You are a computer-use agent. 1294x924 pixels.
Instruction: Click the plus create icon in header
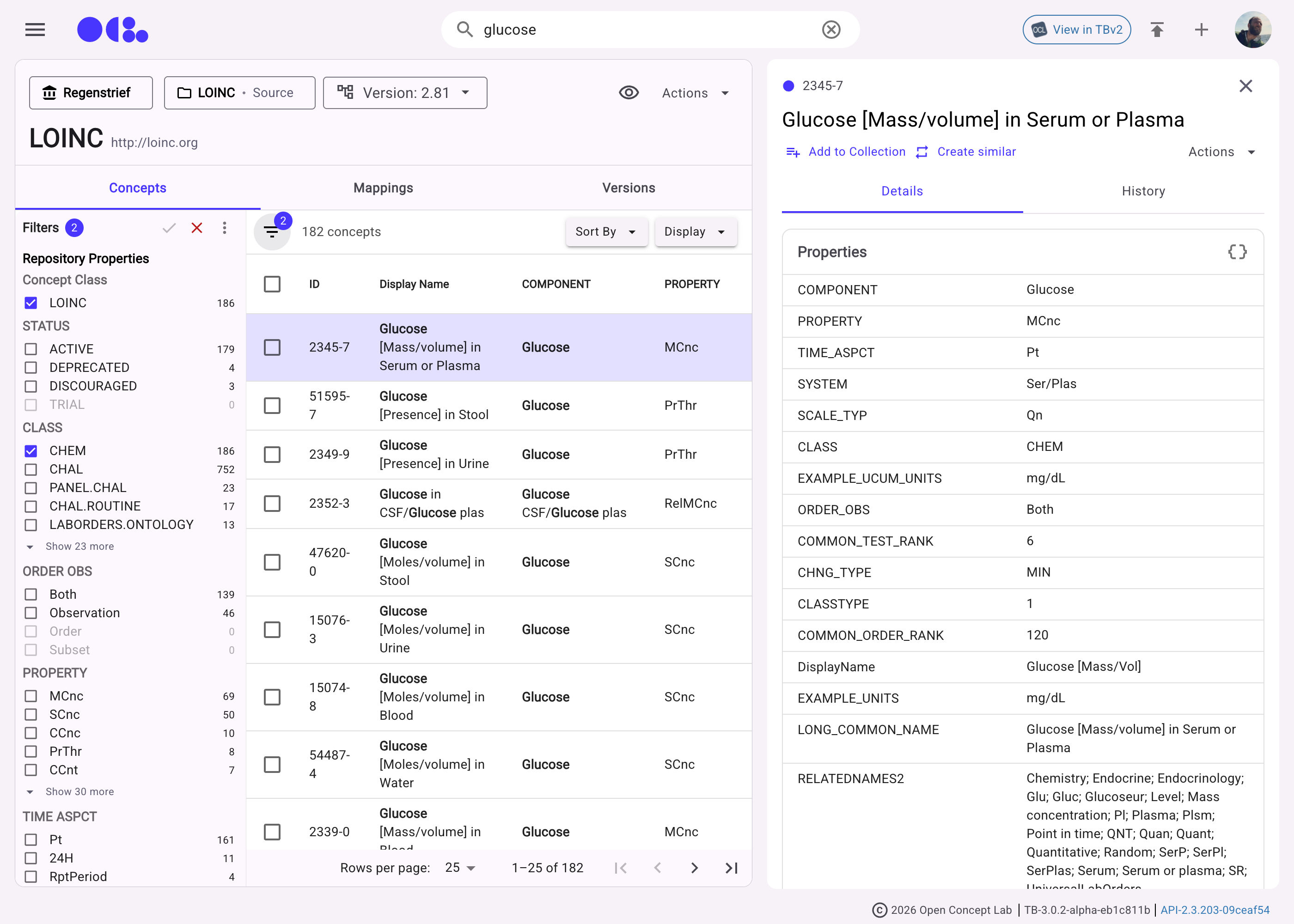click(1201, 30)
